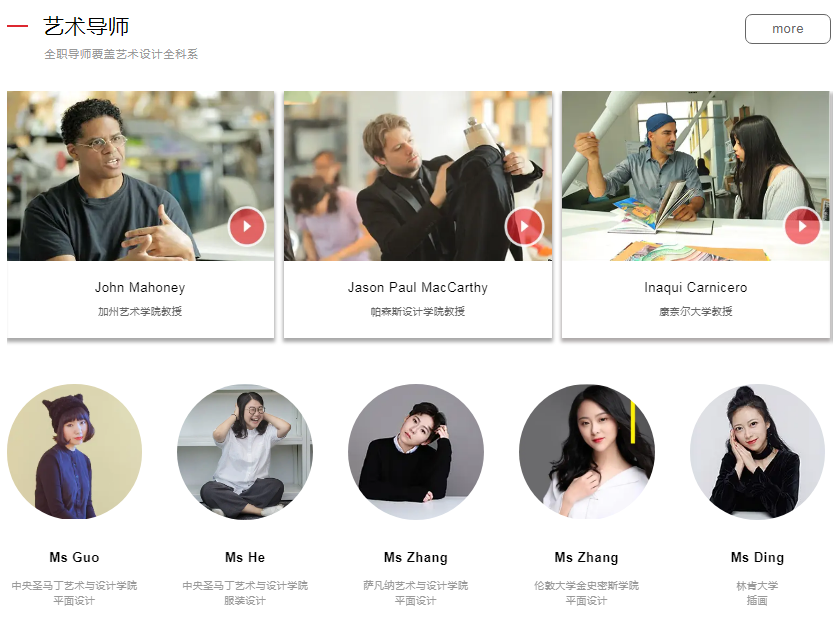Click the 艺术导师 section heading

click(x=86, y=27)
